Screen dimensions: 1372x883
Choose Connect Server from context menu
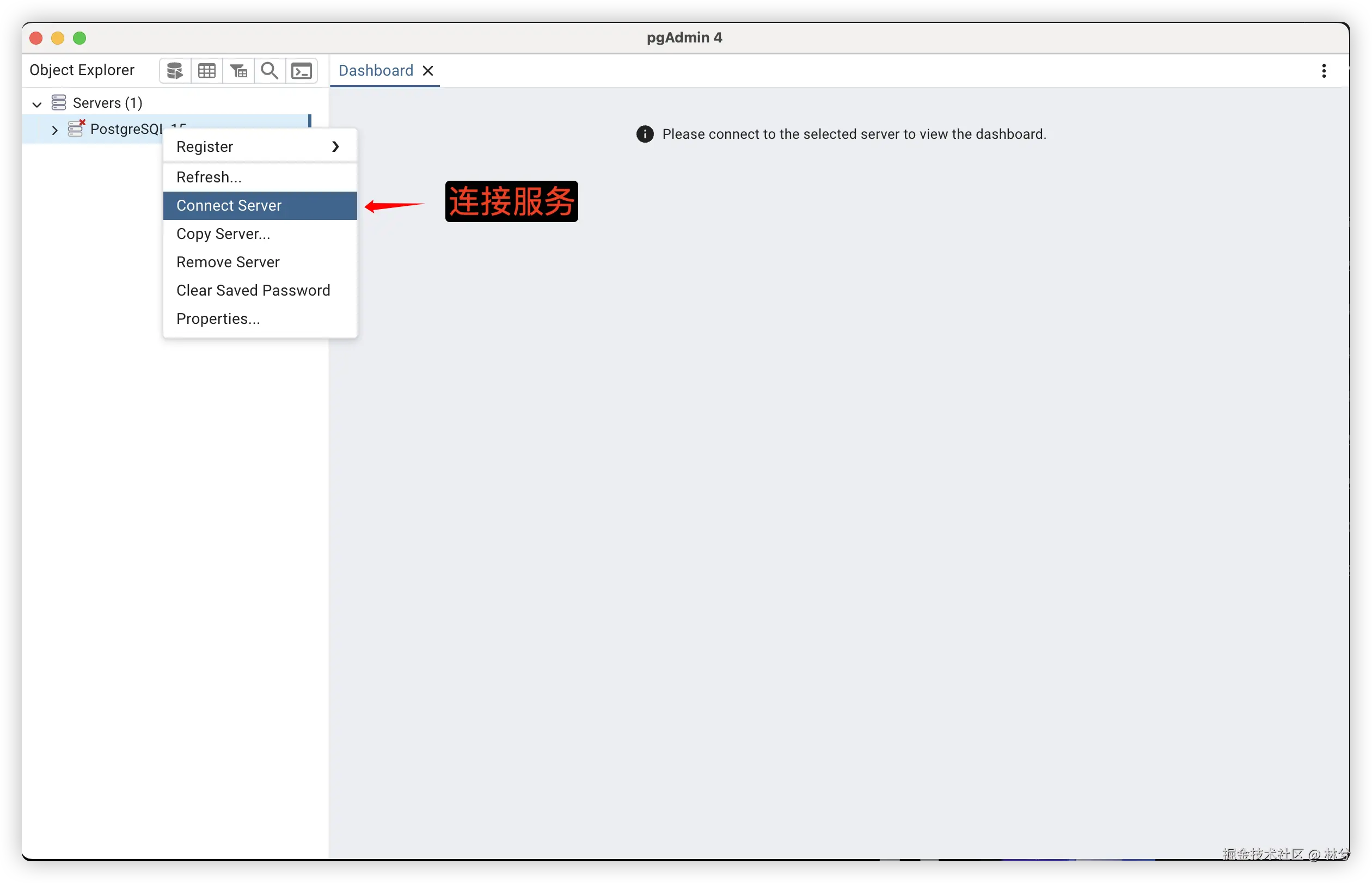coord(229,206)
